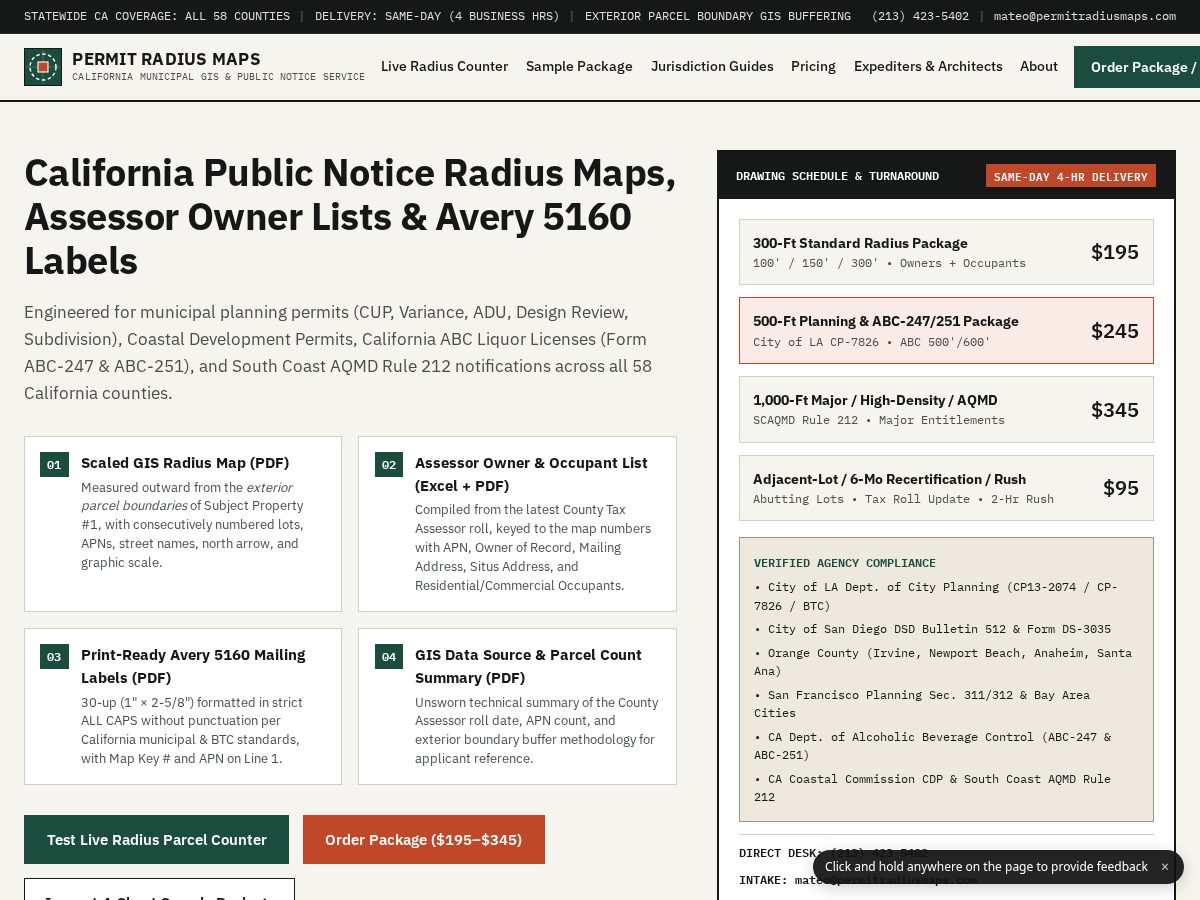Click the DRAWING SCHEDULE & TURNAROUND heading
The width and height of the screenshot is (1200, 900).
pyautogui.click(x=837, y=176)
